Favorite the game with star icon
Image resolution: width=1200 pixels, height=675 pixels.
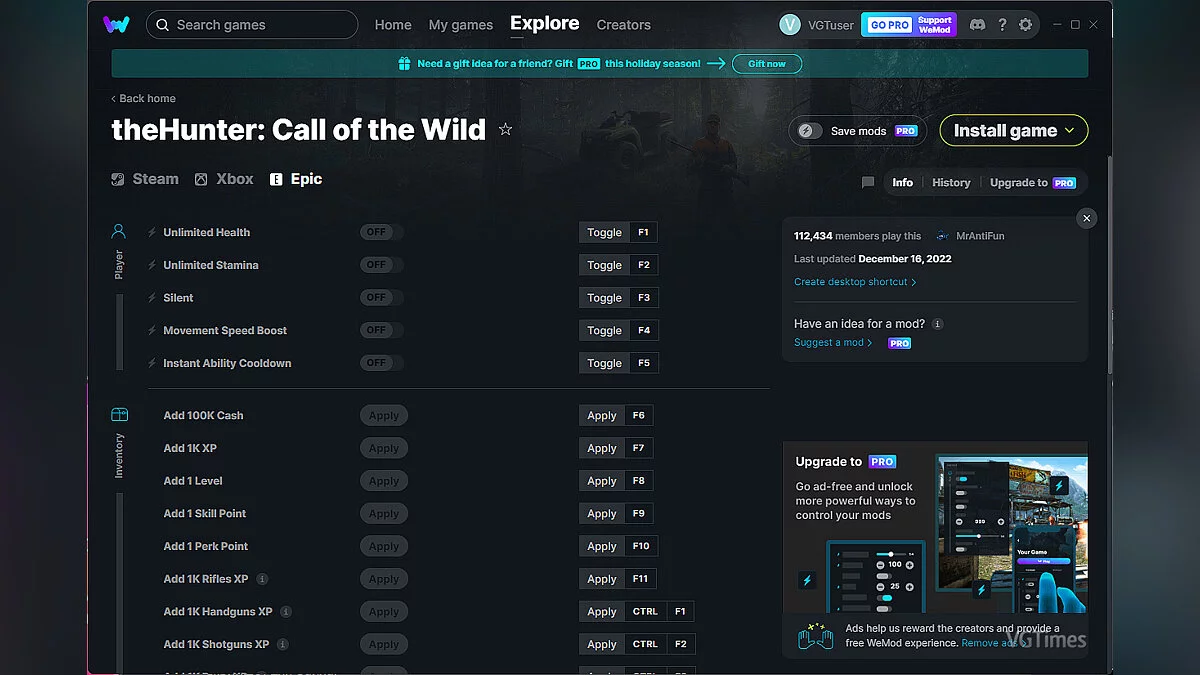(505, 129)
